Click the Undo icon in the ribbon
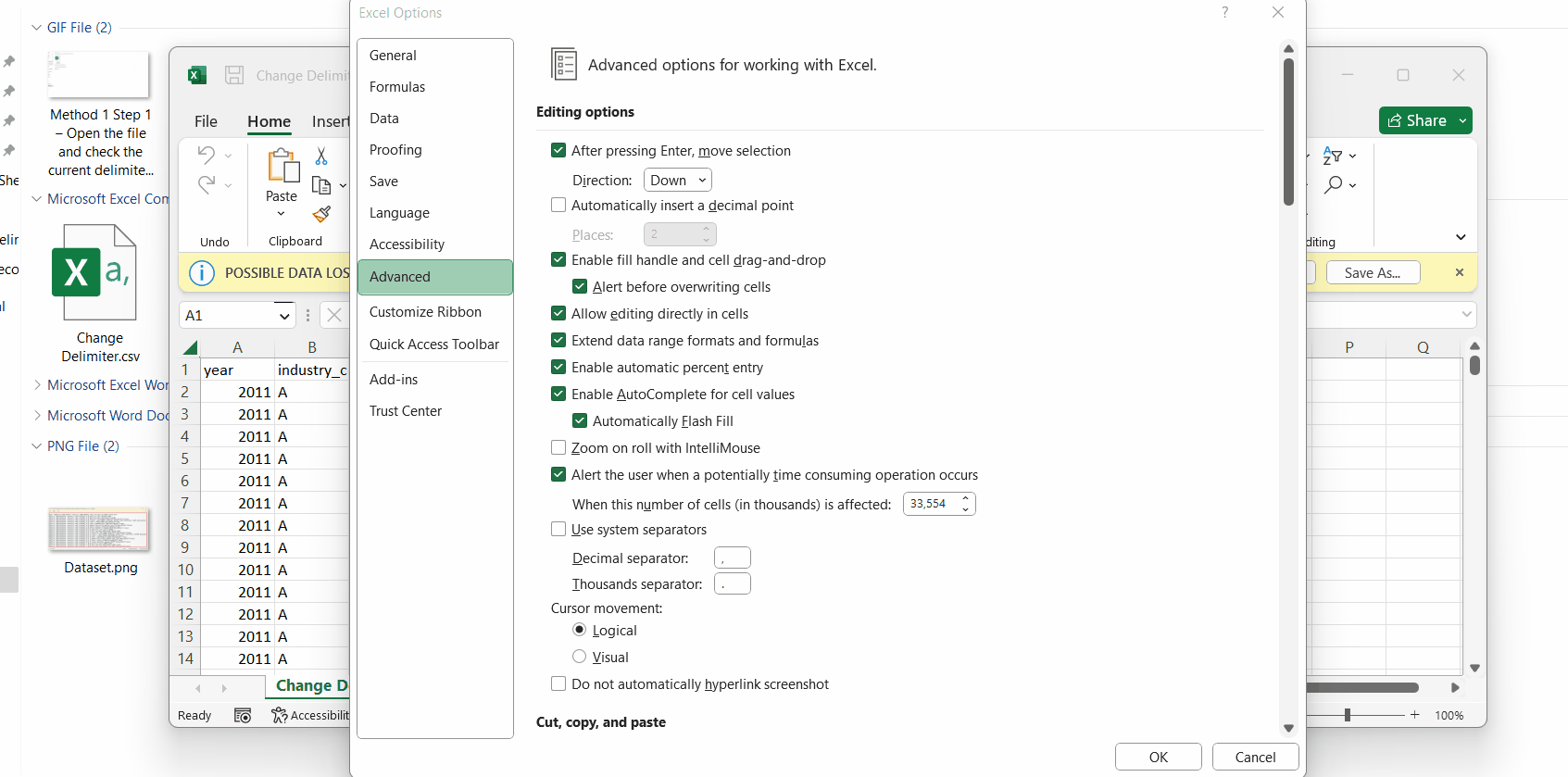The width and height of the screenshot is (1568, 777). [x=205, y=155]
